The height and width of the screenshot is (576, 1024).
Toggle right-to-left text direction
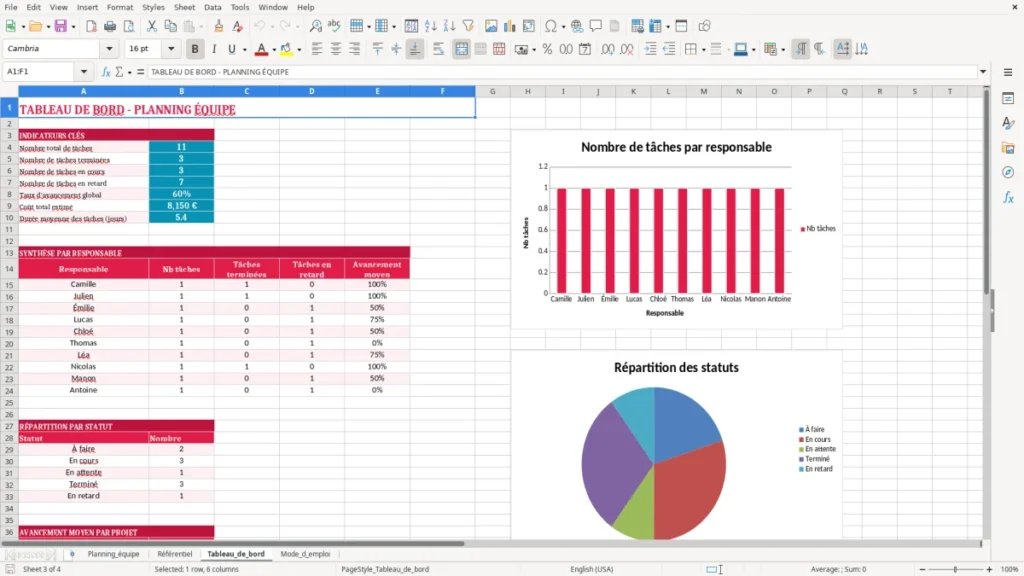click(819, 49)
